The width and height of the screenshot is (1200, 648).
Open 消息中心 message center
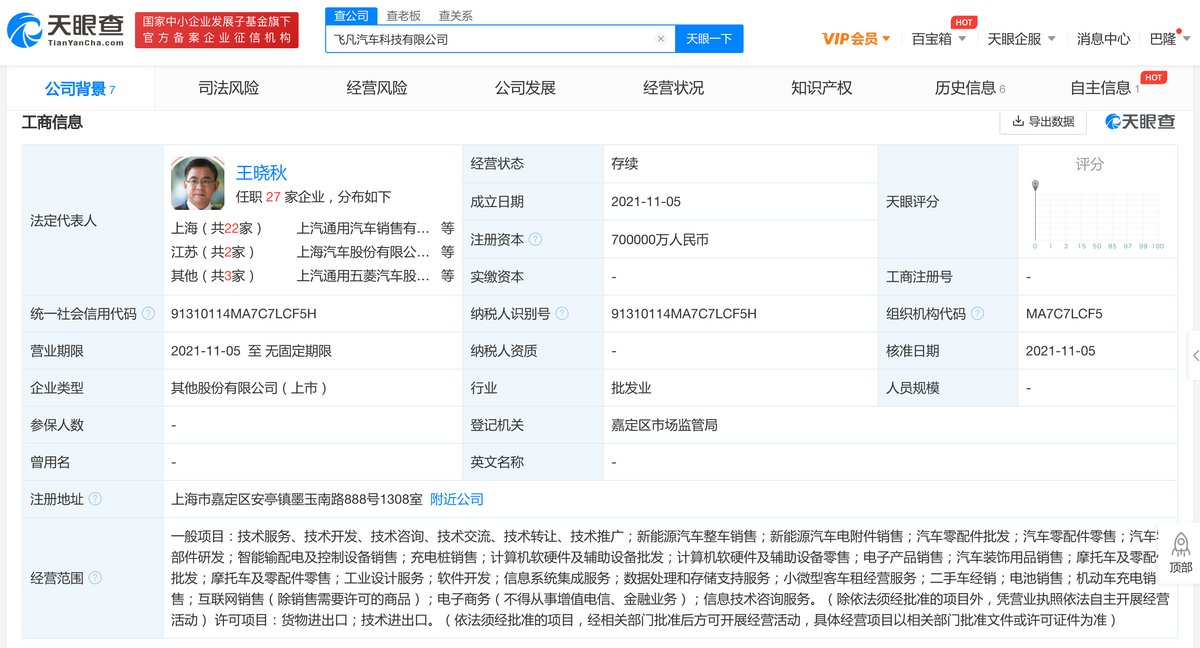(x=1103, y=39)
